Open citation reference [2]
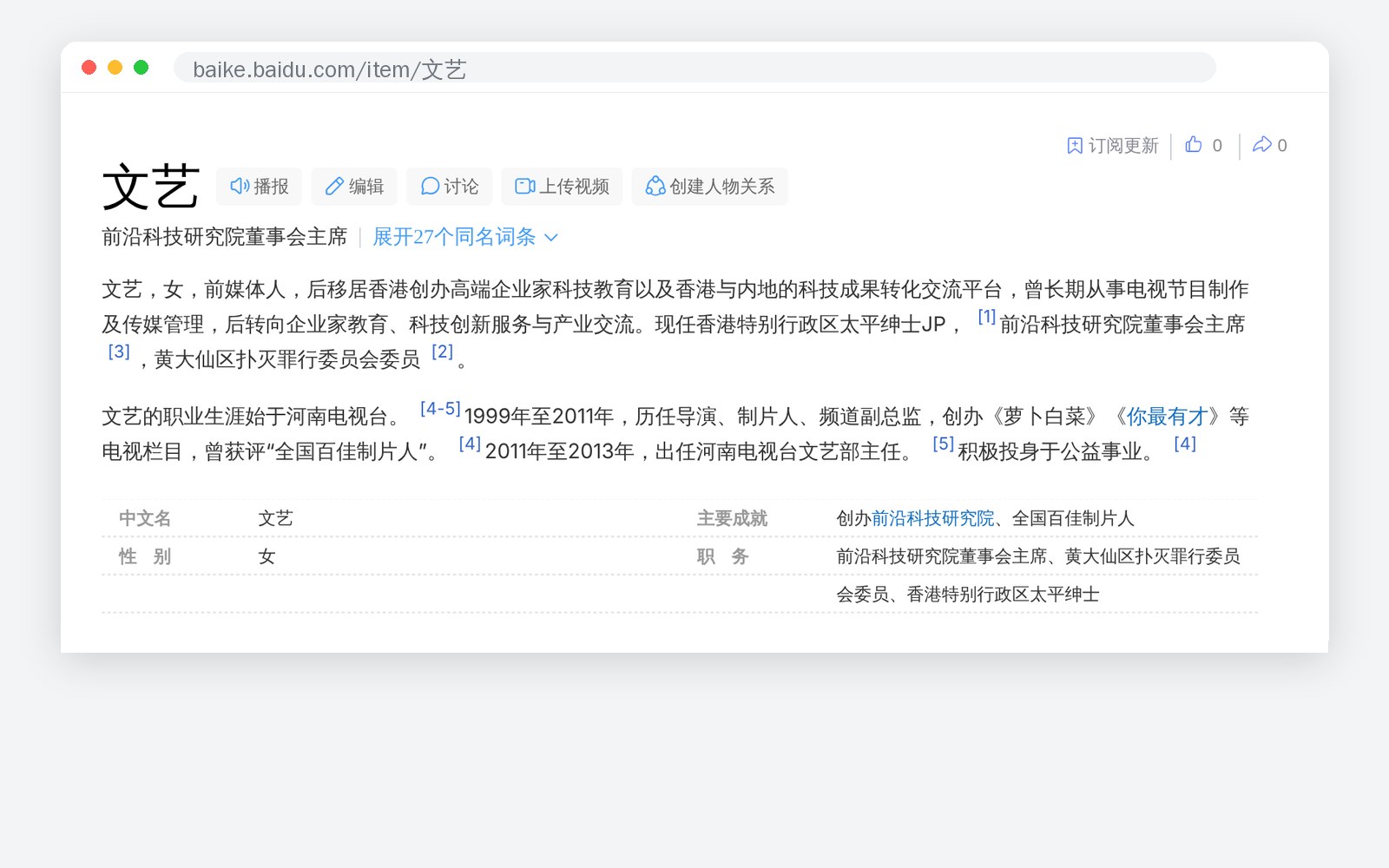The width and height of the screenshot is (1389, 868). (x=443, y=352)
